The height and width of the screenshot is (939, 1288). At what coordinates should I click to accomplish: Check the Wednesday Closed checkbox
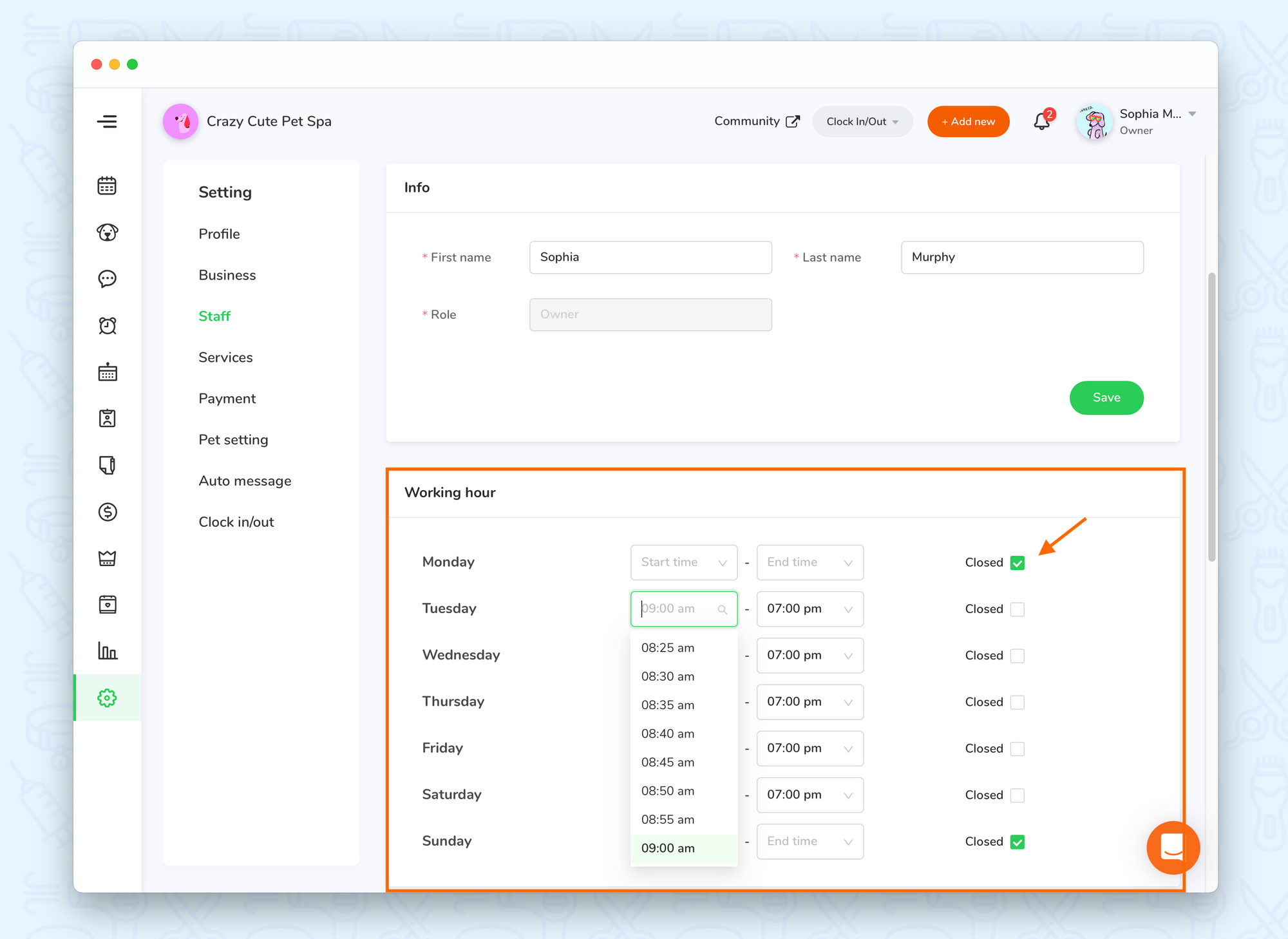tap(1018, 656)
